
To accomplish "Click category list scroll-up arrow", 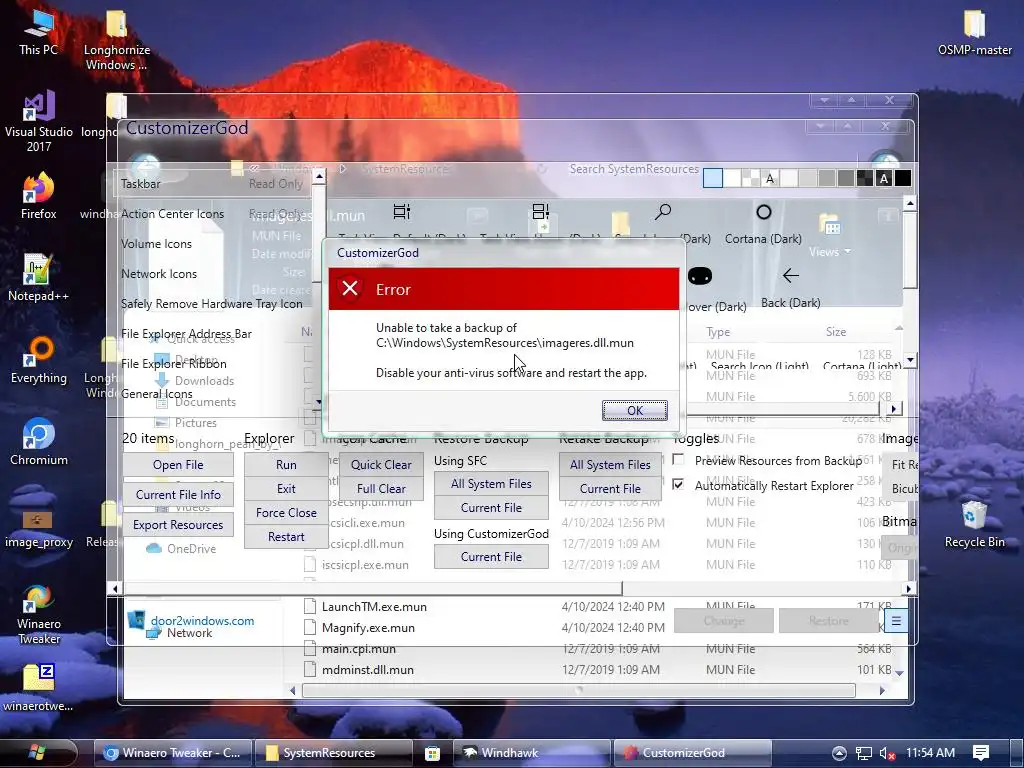I will pyautogui.click(x=319, y=176).
